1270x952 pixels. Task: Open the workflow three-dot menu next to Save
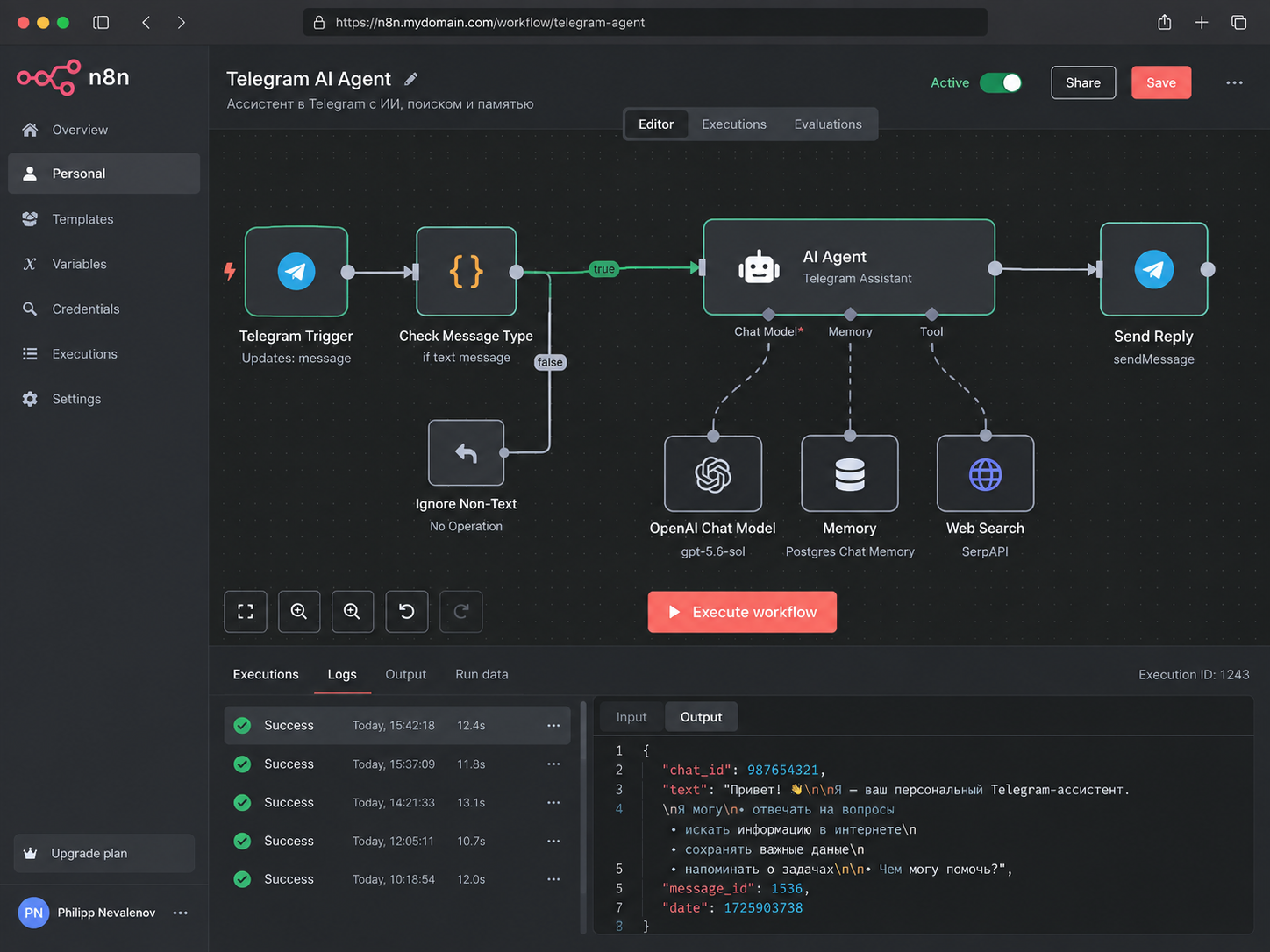pyautogui.click(x=1234, y=82)
